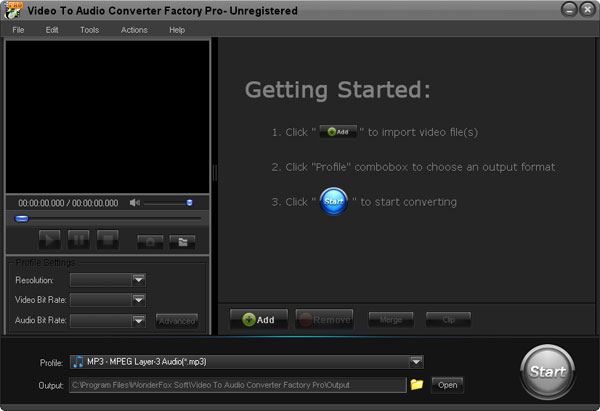Click the Clip button
This screenshot has width=600, height=411.
pyautogui.click(x=448, y=319)
